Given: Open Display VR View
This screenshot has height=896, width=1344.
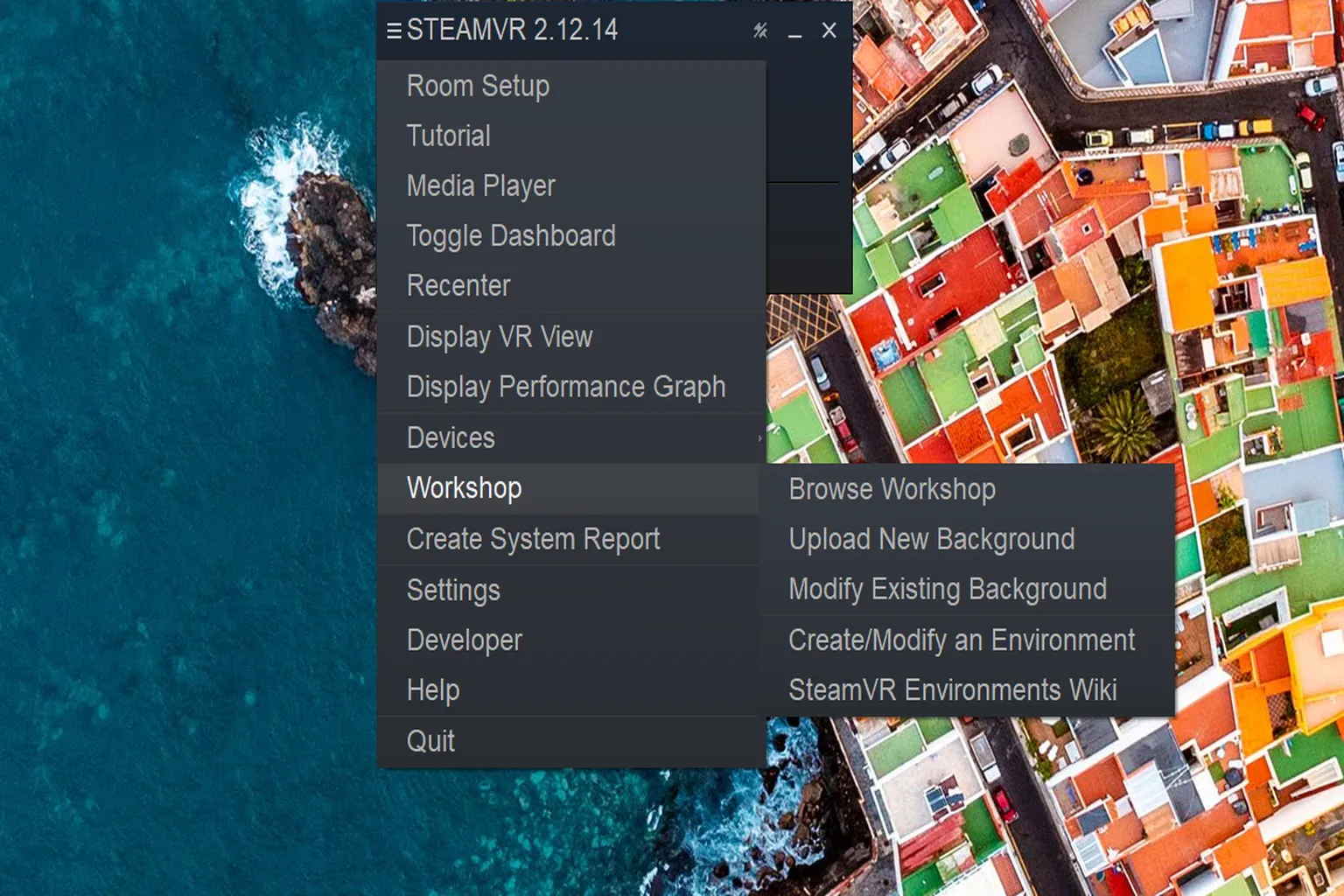Looking at the screenshot, I should pos(571,337).
